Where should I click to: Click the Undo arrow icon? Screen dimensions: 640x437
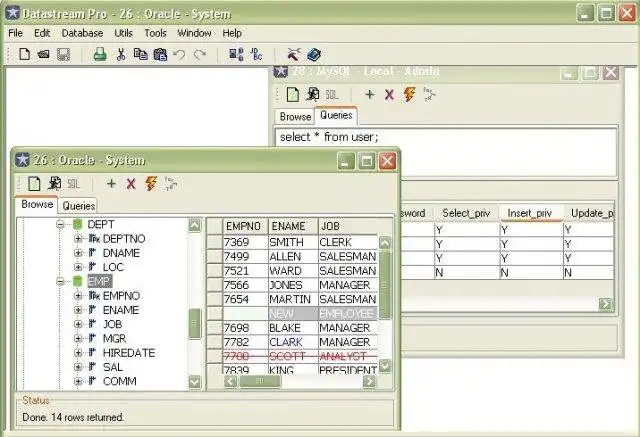[180, 54]
